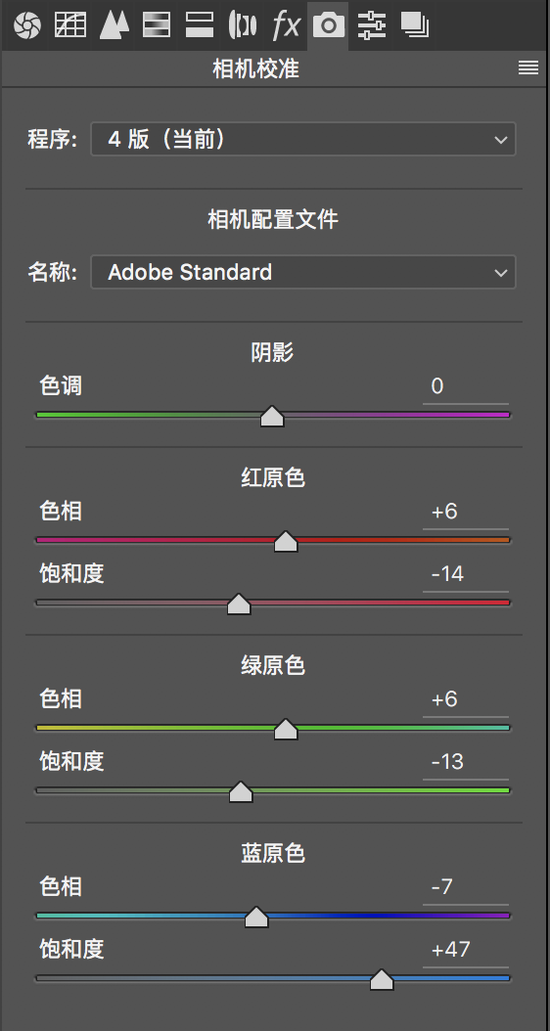Viewport: 550px width, 1031px height.
Task: Click the 绿原色 饱和度 value field showing -13
Action: [466, 762]
